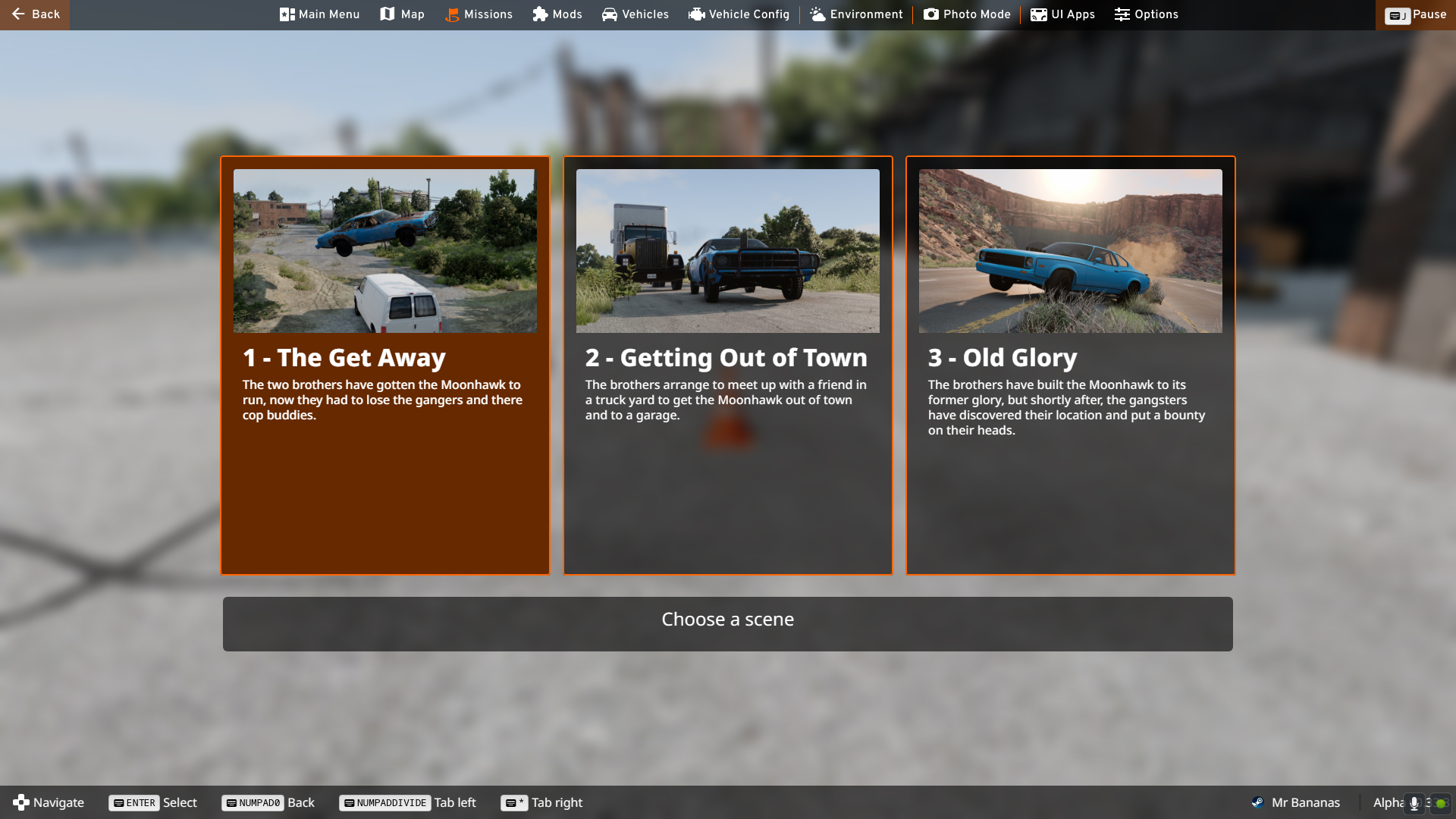Screen dimensions: 1456x819
Task: Click the Getting Out of Town thumbnail image
Action: click(727, 251)
